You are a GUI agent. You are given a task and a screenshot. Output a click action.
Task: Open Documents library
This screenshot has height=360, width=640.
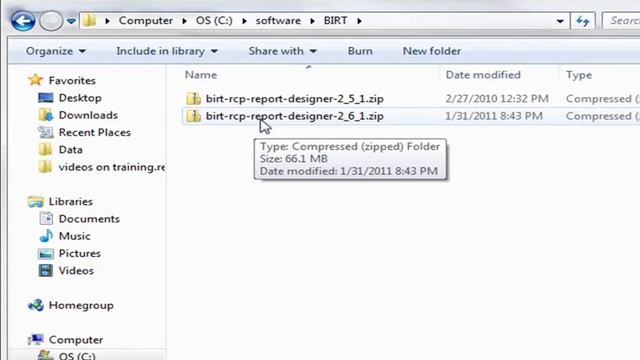coord(89,219)
